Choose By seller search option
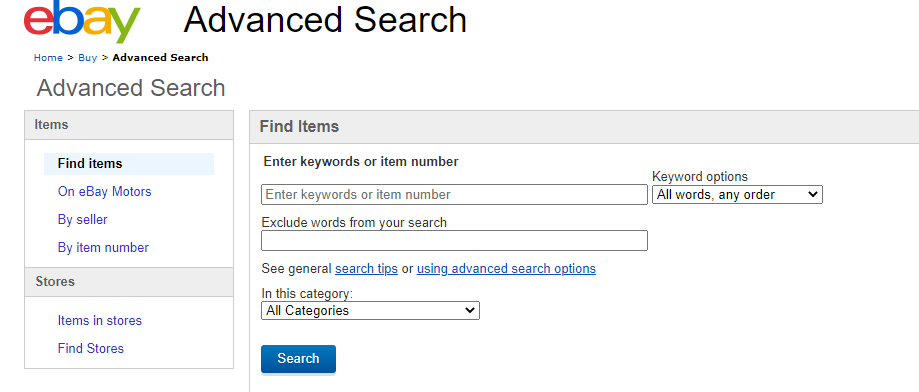This screenshot has width=919, height=392. coord(83,220)
